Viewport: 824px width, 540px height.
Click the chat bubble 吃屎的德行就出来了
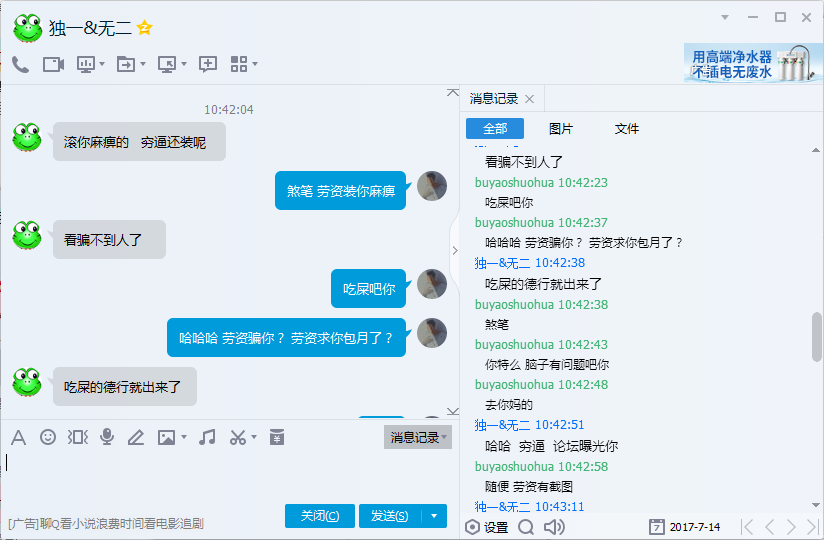point(125,387)
